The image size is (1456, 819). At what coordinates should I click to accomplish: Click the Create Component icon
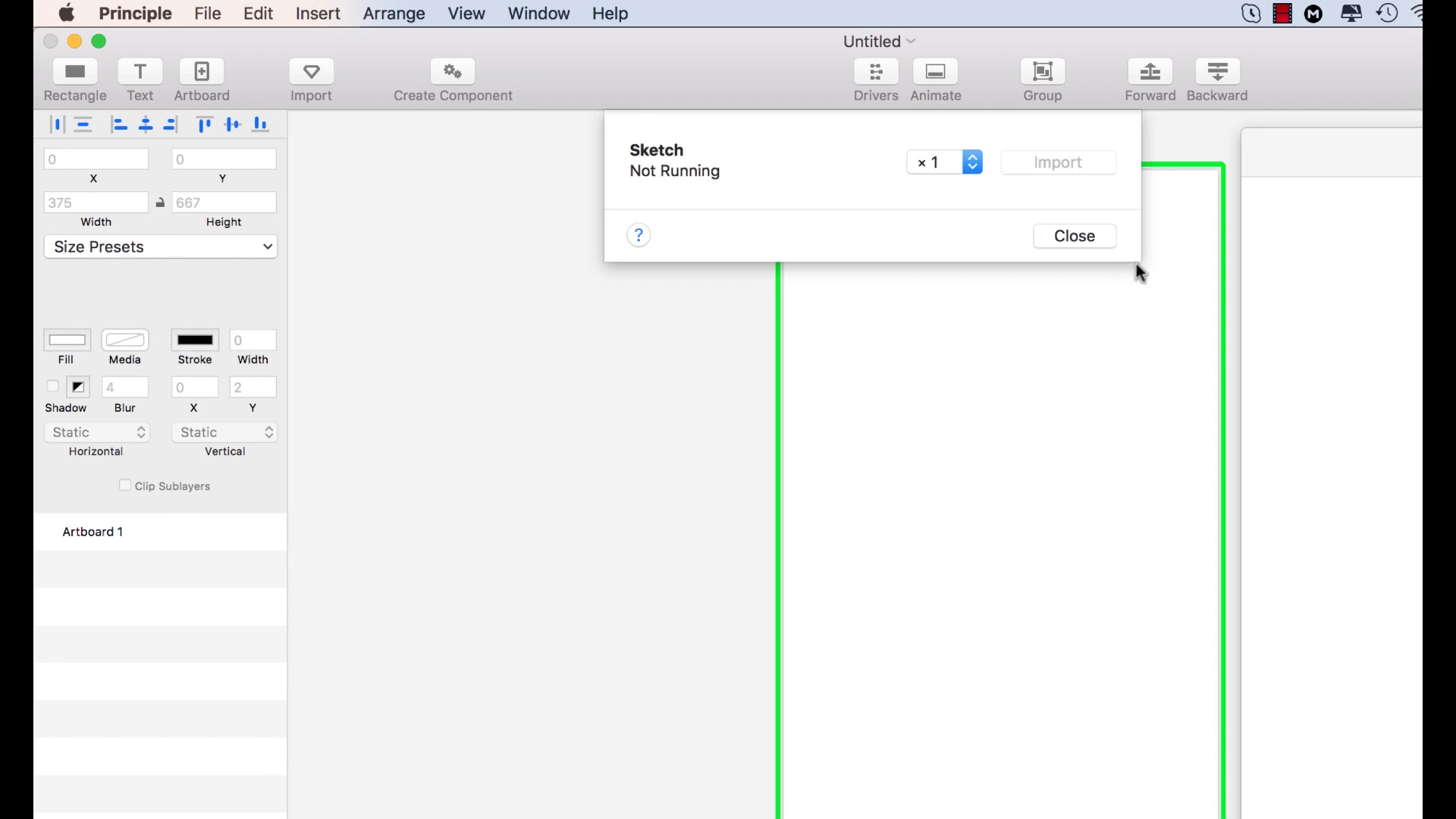(x=453, y=72)
